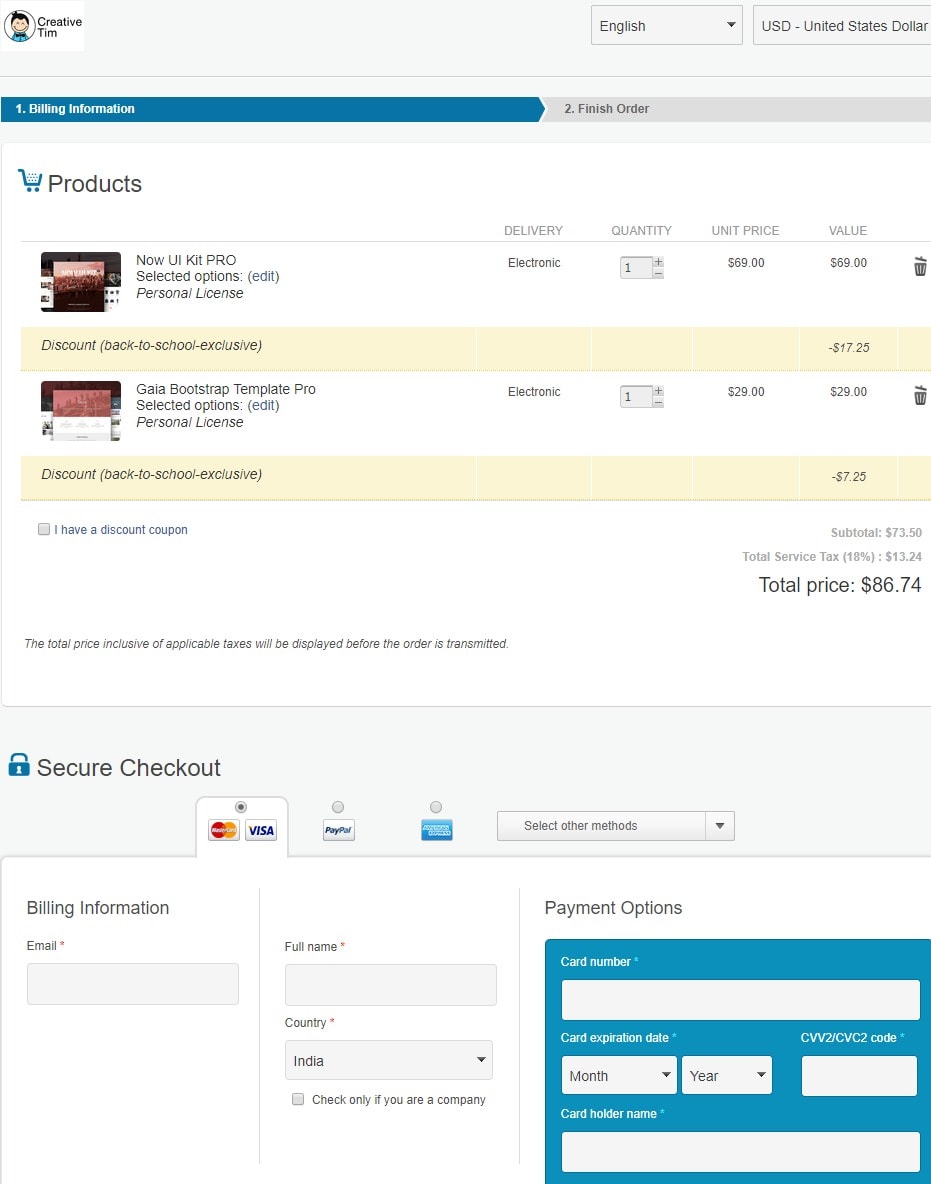The height and width of the screenshot is (1184, 931).
Task: Open the card expiration Month dropdown
Action: pyautogui.click(x=619, y=1075)
